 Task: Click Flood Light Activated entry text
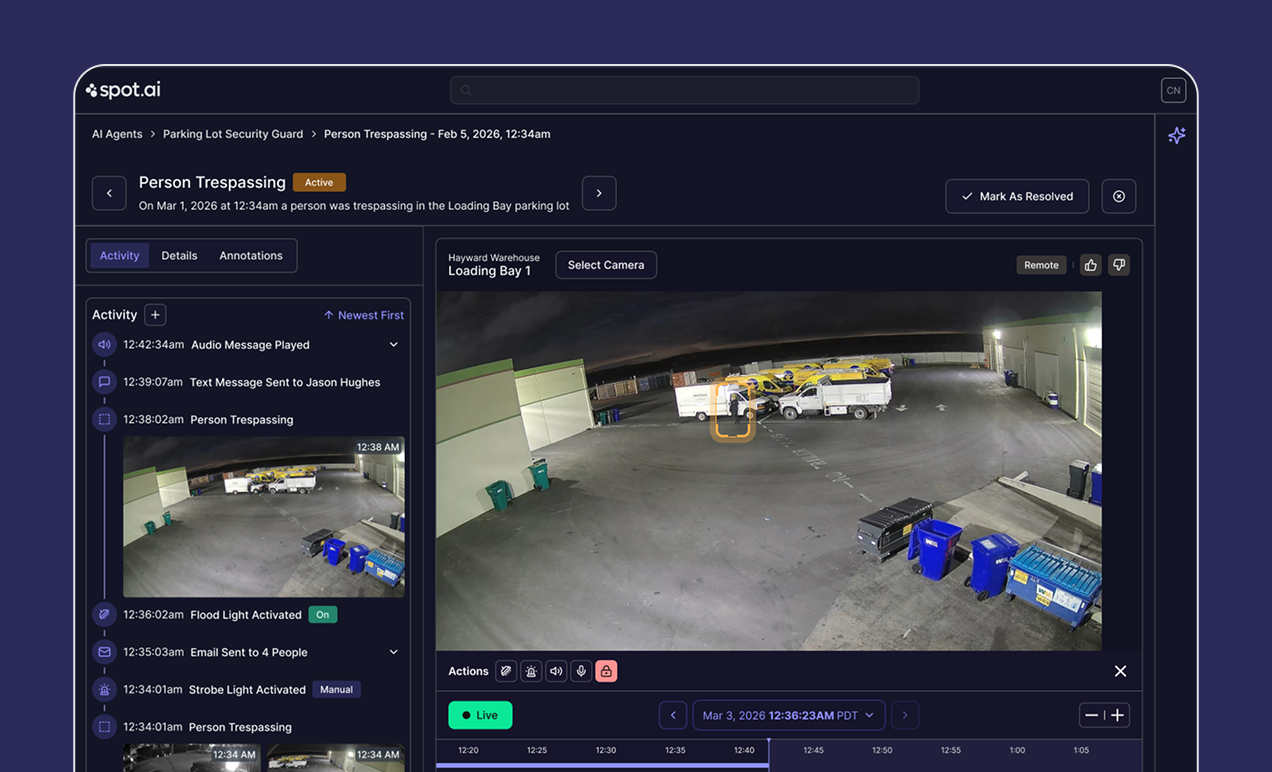click(246, 615)
